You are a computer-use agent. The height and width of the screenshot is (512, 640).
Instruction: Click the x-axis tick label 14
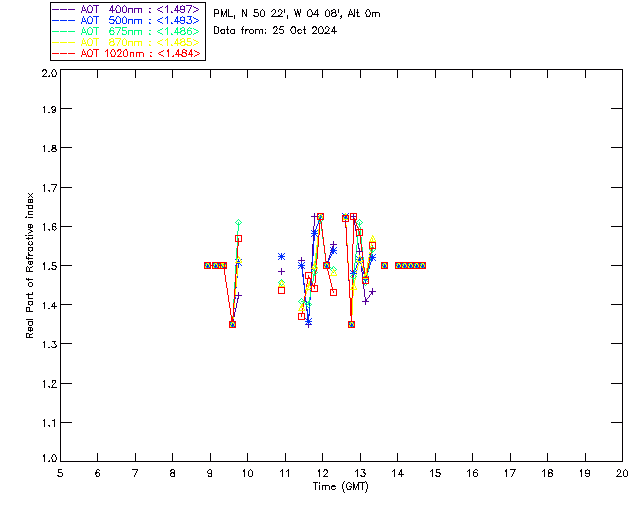[x=398, y=473]
